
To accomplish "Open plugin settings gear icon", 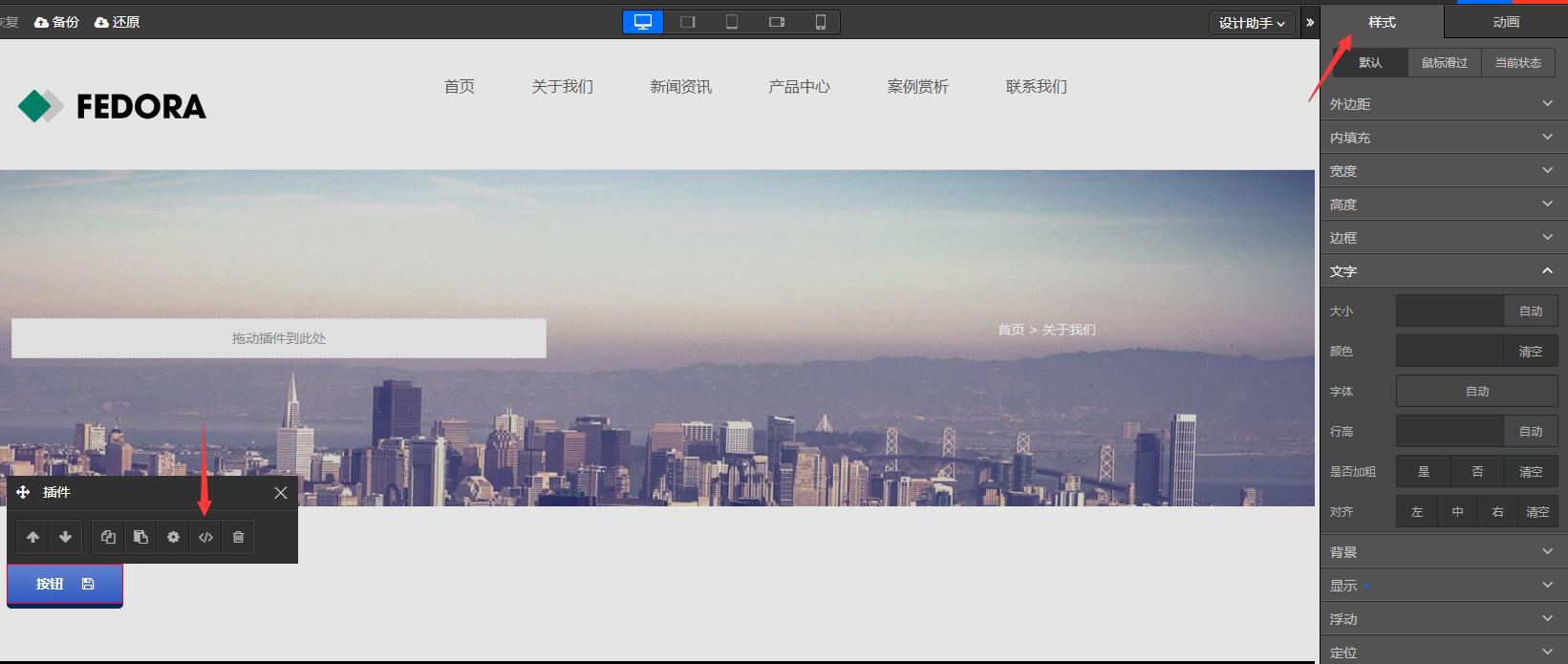I will tap(173, 537).
